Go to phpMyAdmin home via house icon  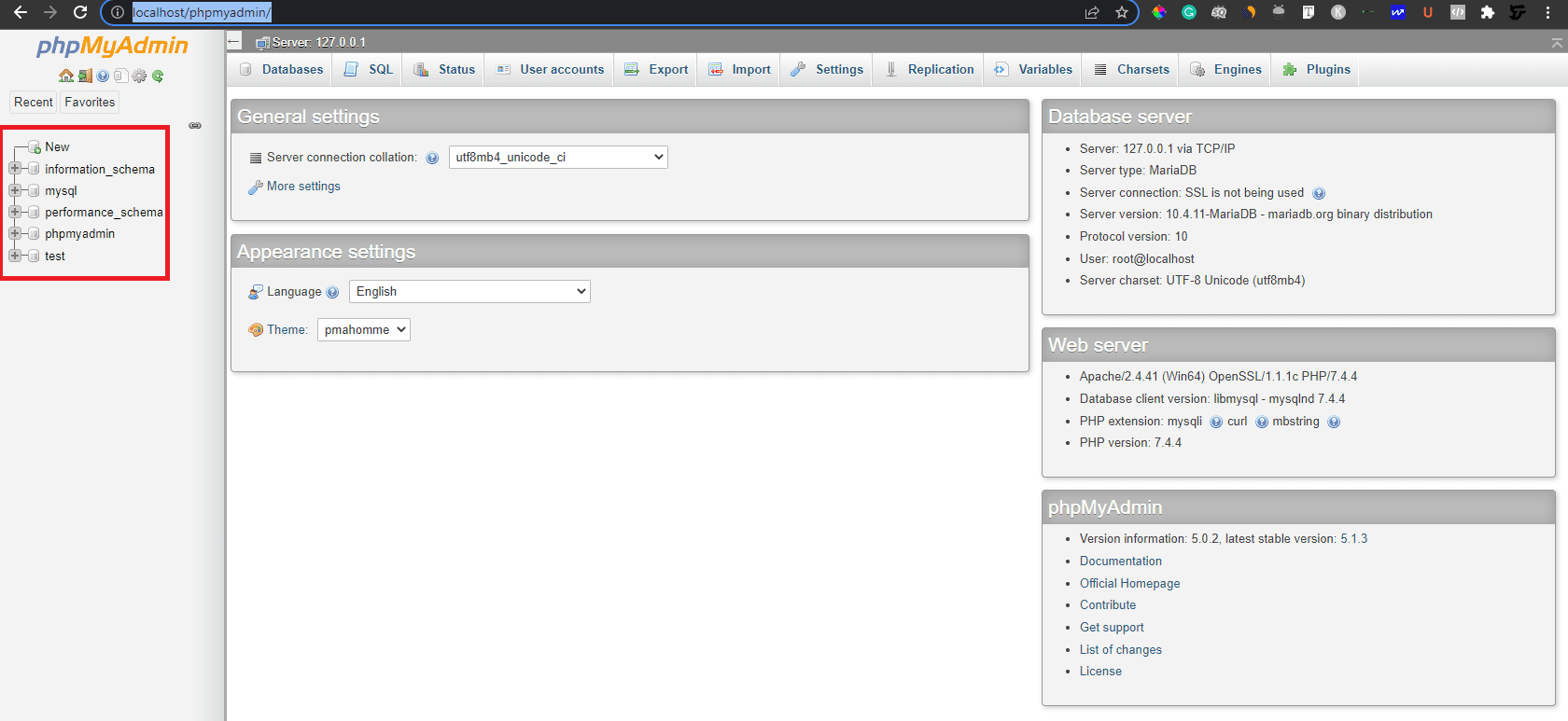66,76
